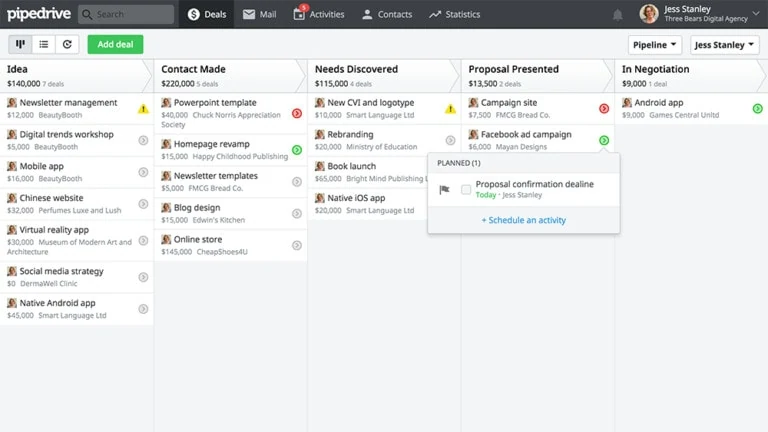Click the flag icon in planned activity
This screenshot has width=768, height=432.
444,190
